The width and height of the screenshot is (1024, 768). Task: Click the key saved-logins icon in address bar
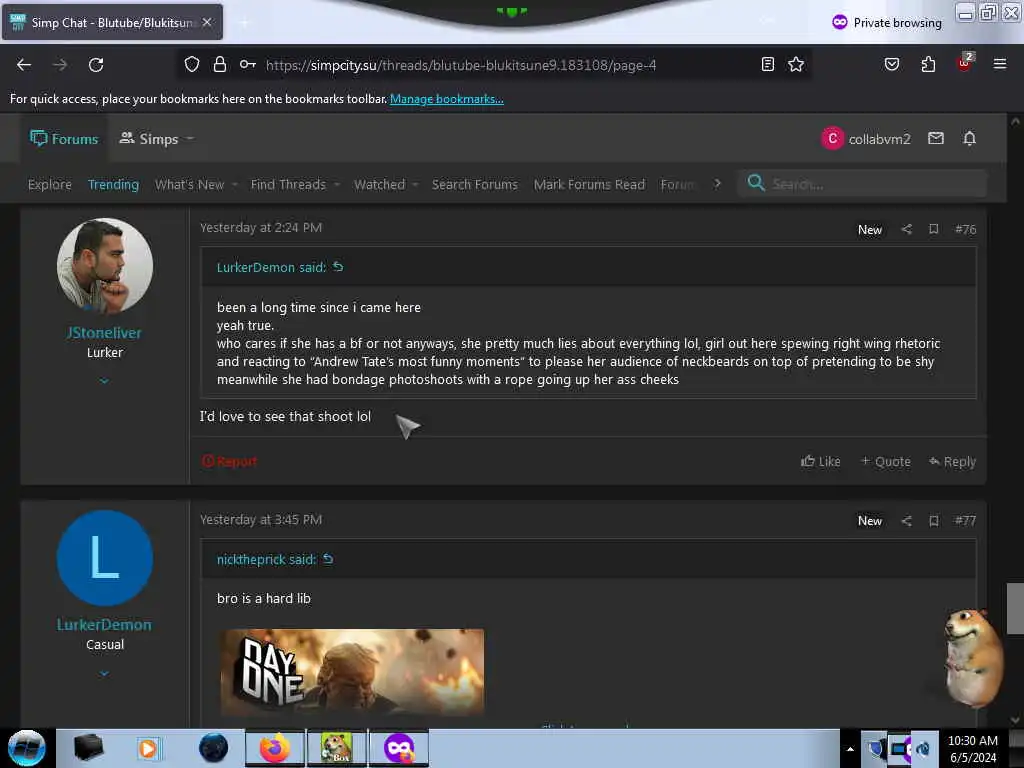point(248,64)
